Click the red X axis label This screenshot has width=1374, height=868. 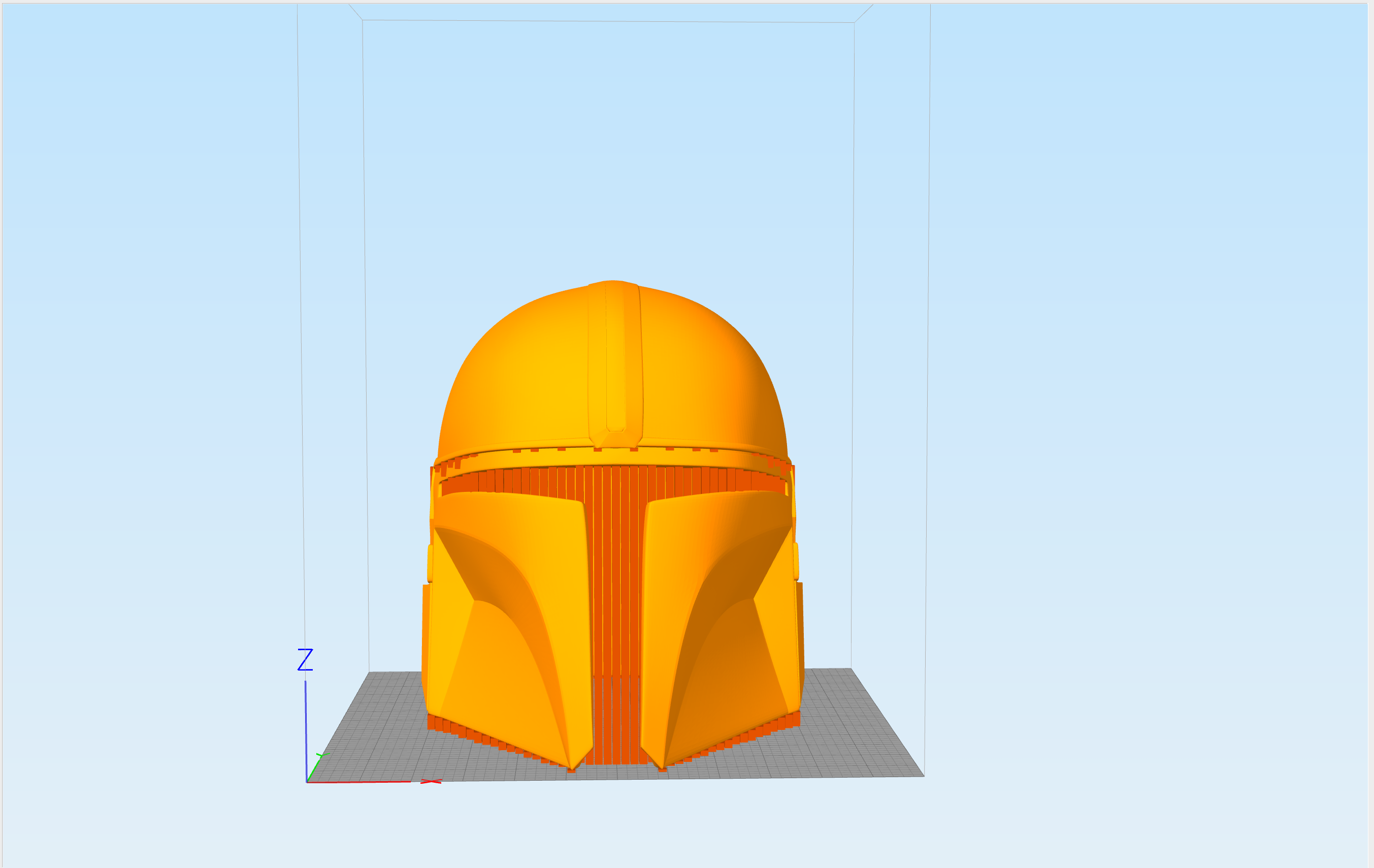pos(431,781)
